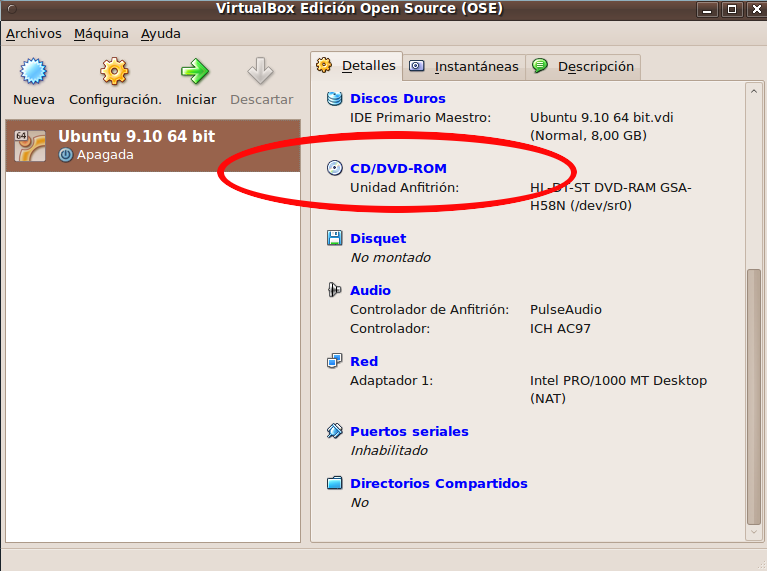Click the Nueva blue starburst icon
Viewport: 767px width, 571px height.
pos(33,71)
